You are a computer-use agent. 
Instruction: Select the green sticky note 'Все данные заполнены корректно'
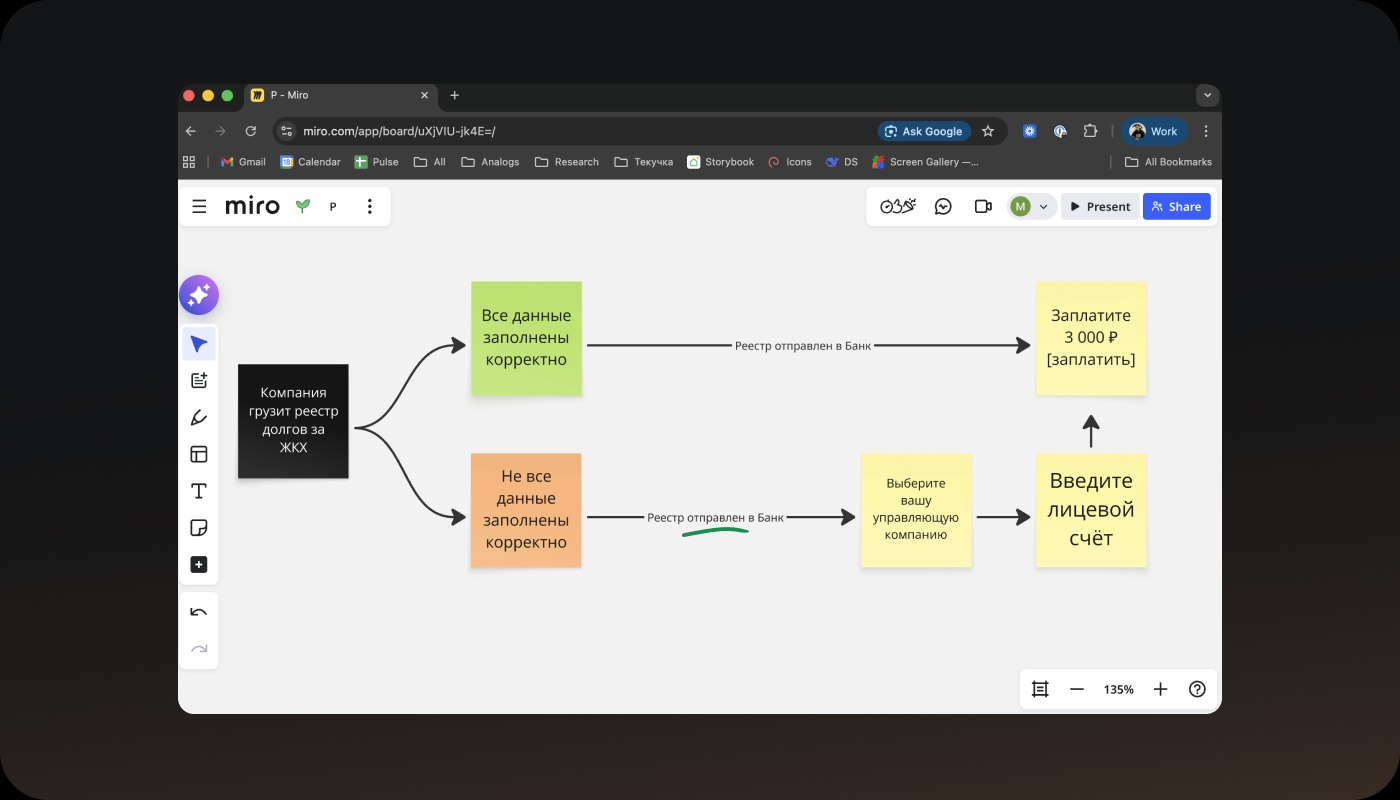click(x=526, y=338)
